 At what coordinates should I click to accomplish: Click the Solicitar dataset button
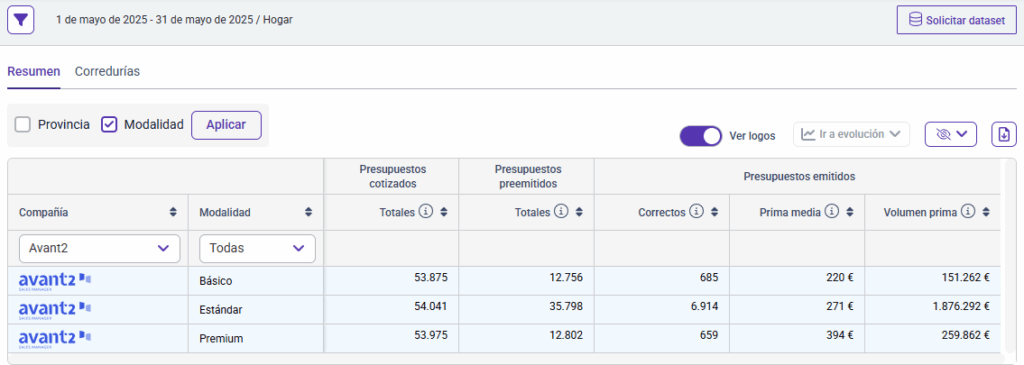tap(957, 20)
